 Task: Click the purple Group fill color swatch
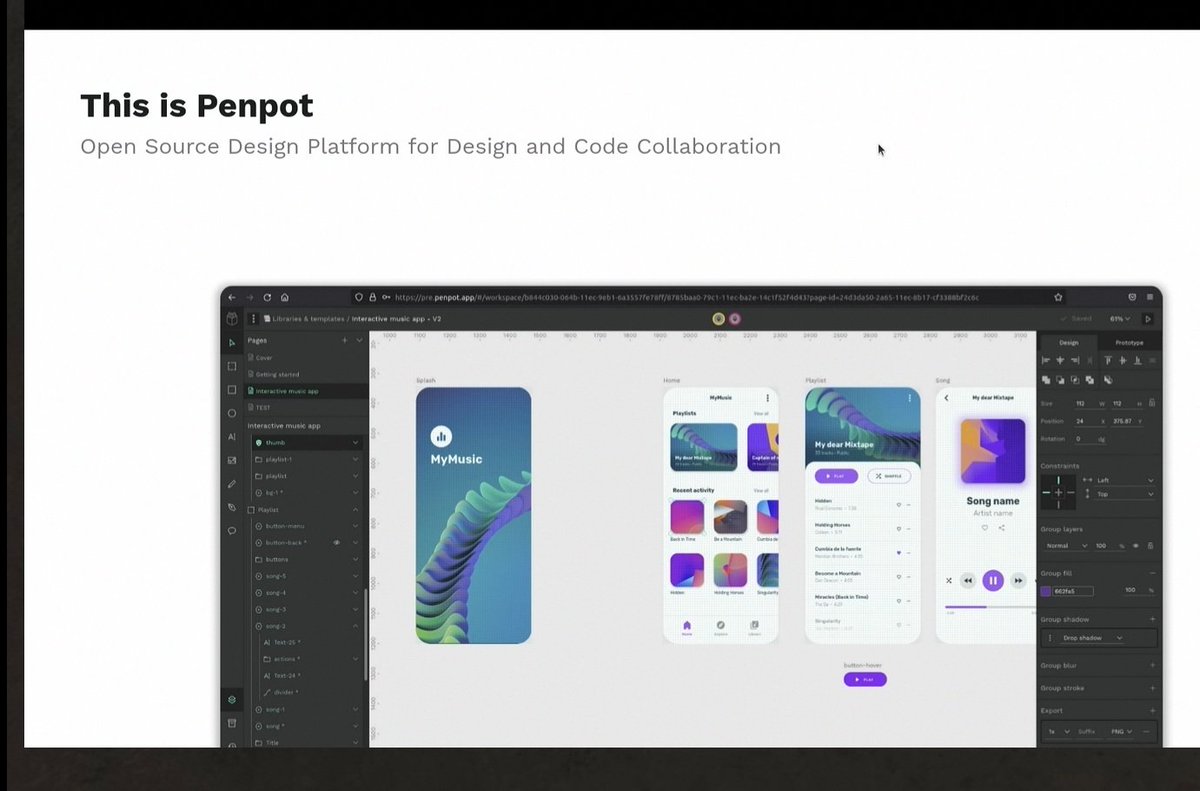click(1046, 591)
